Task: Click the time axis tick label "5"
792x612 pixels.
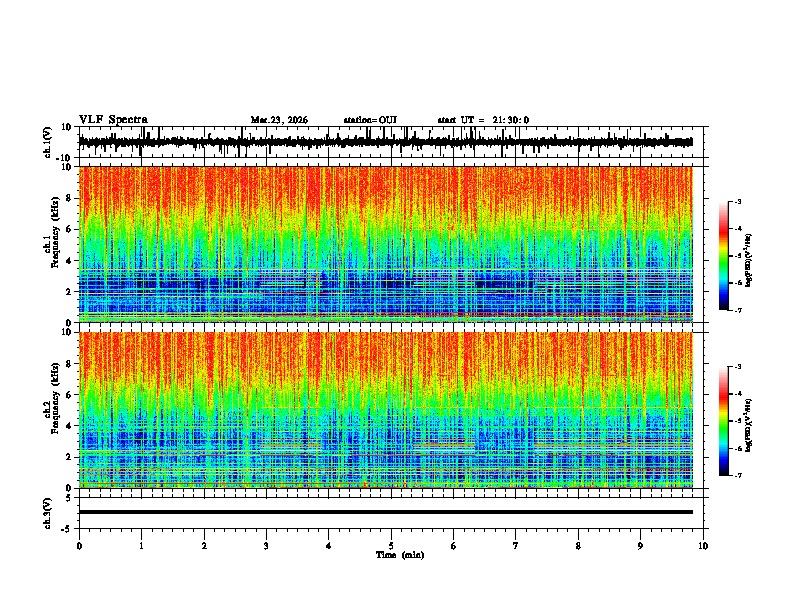Action: pos(391,546)
